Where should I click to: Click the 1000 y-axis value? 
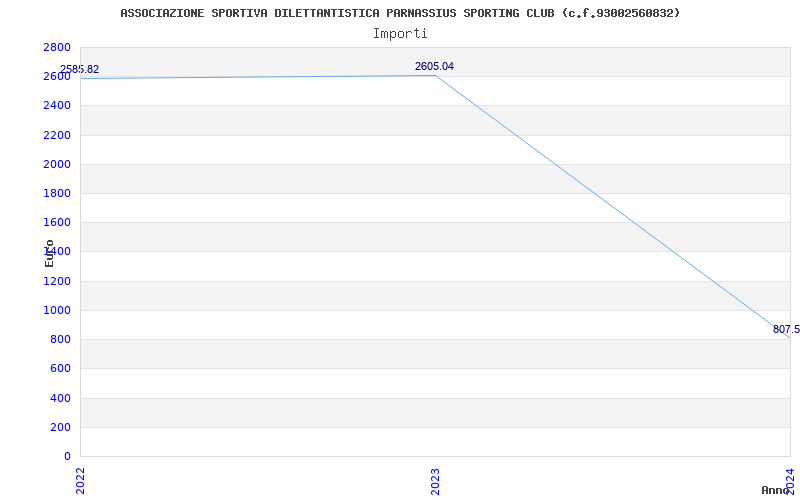coord(57,310)
